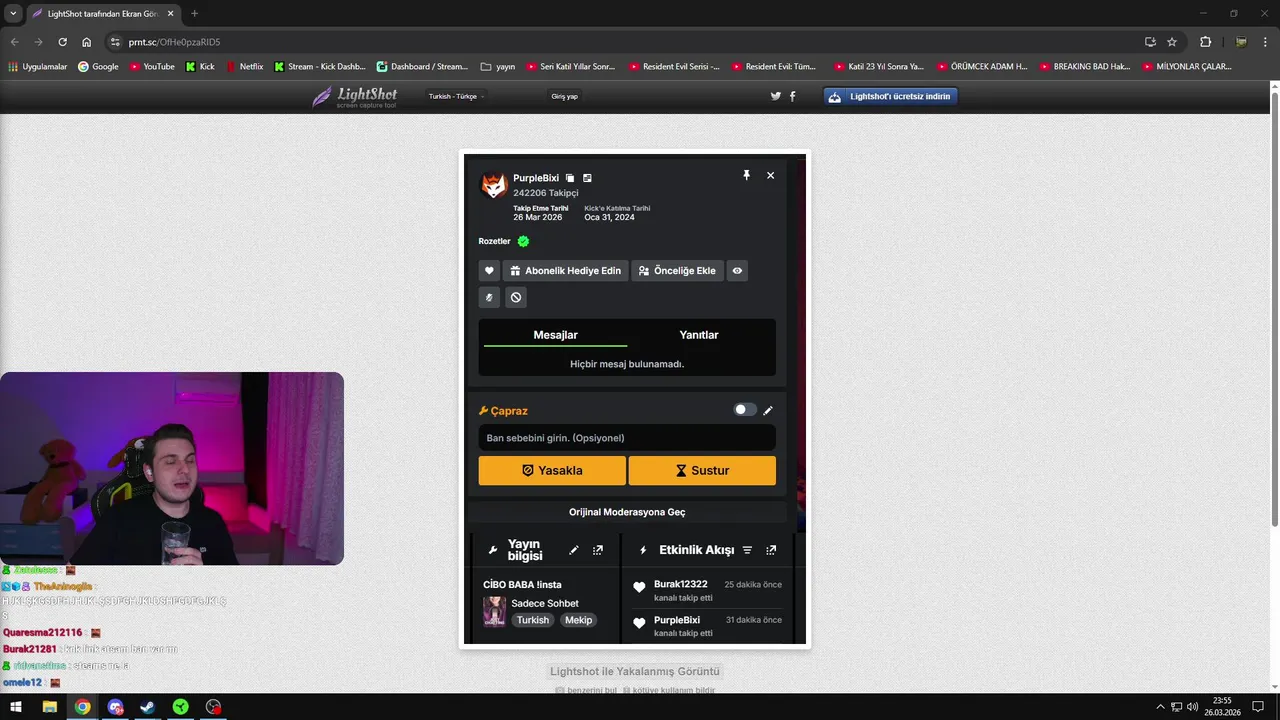Screen dimensions: 1280x720
Task: Click the Giriş yap login link
Action: click(564, 96)
